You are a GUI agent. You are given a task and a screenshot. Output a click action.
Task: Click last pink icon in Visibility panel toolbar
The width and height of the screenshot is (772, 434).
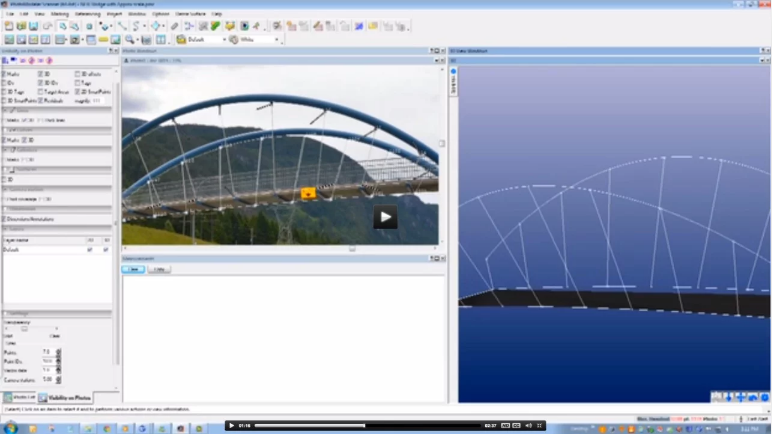click(x=49, y=60)
